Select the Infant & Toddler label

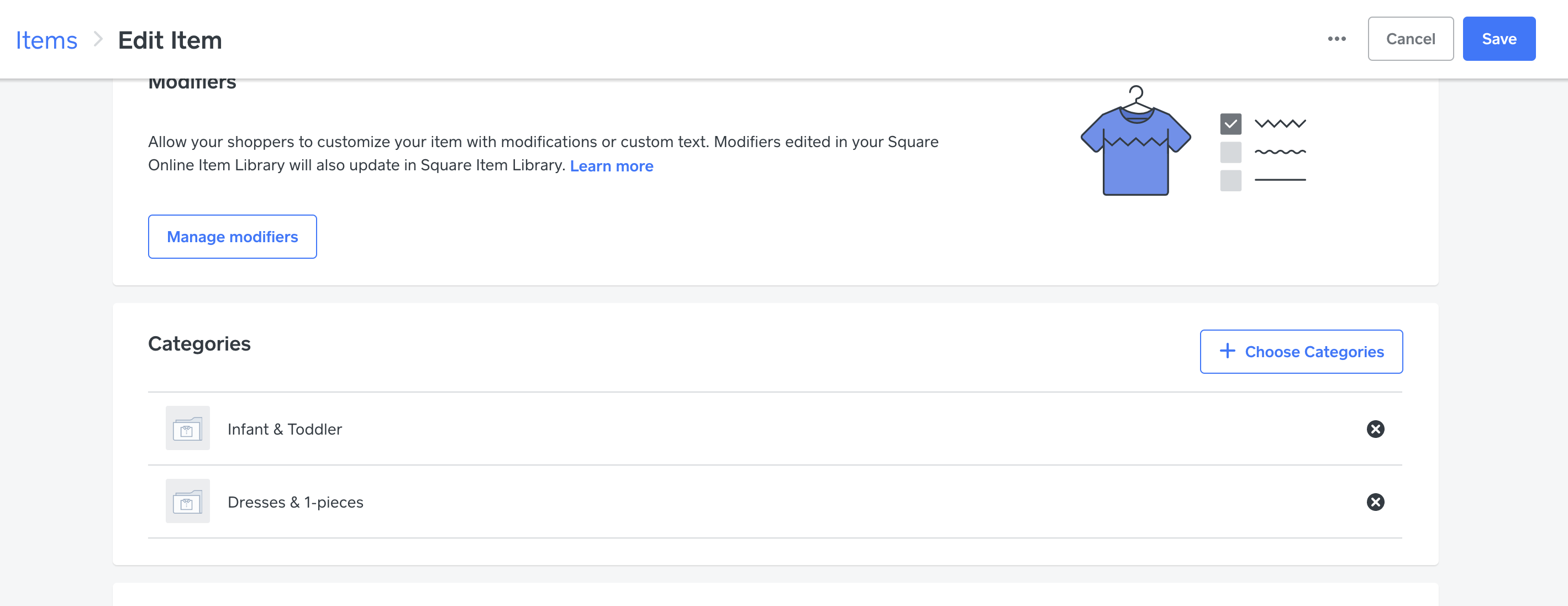click(x=284, y=430)
